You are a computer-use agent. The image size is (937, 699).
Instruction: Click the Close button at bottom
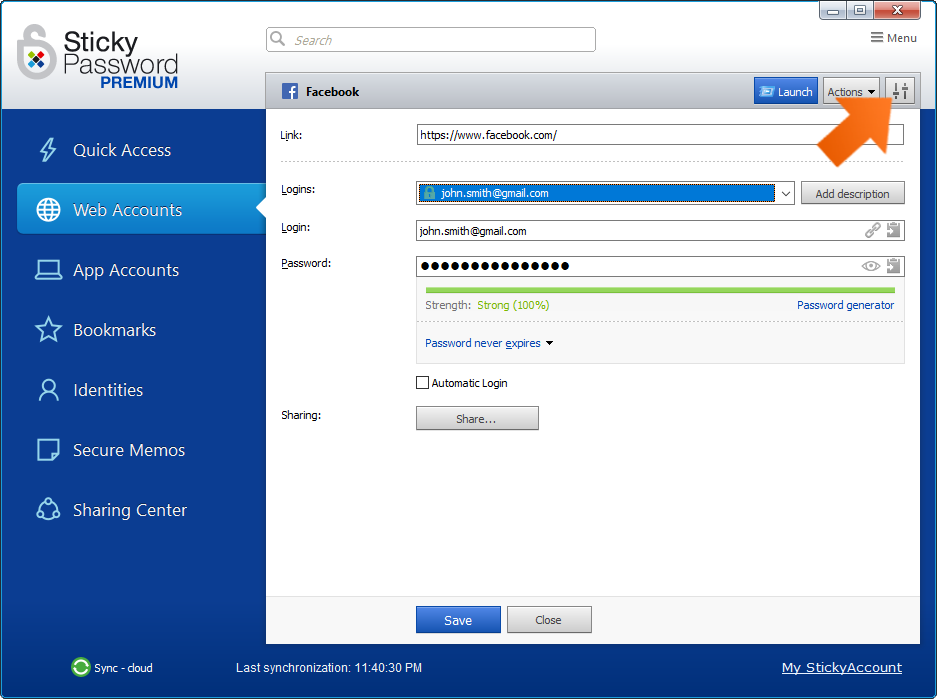click(549, 620)
